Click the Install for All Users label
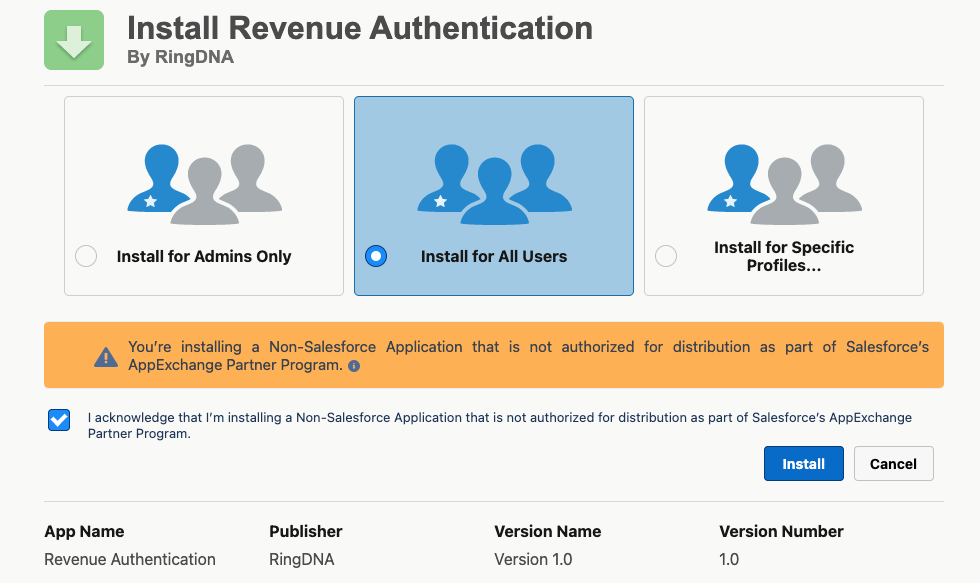This screenshot has width=980, height=583. (x=494, y=256)
